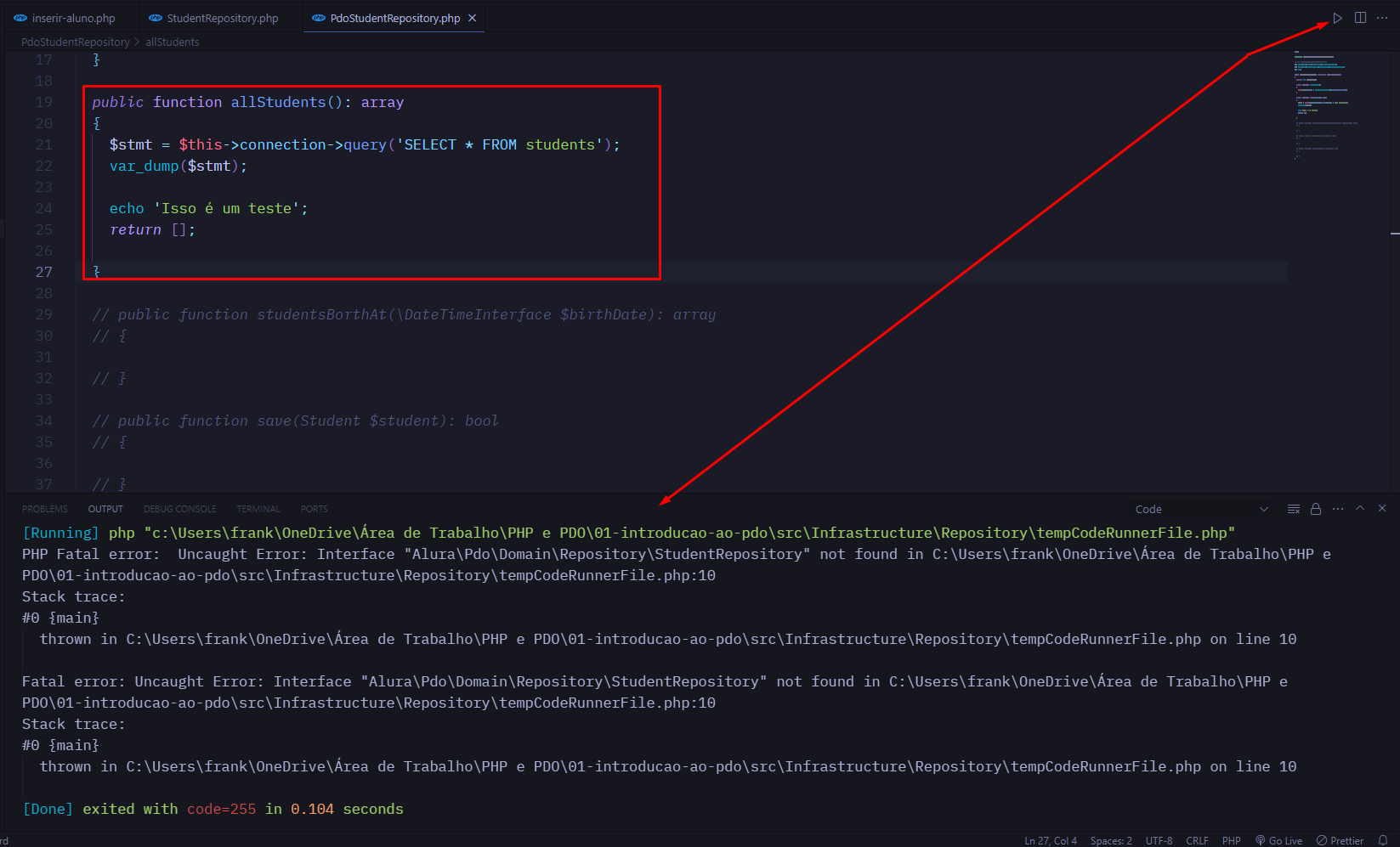This screenshot has width=1400, height=847.
Task: Click 'return' keyword on line 25
Action: (135, 229)
